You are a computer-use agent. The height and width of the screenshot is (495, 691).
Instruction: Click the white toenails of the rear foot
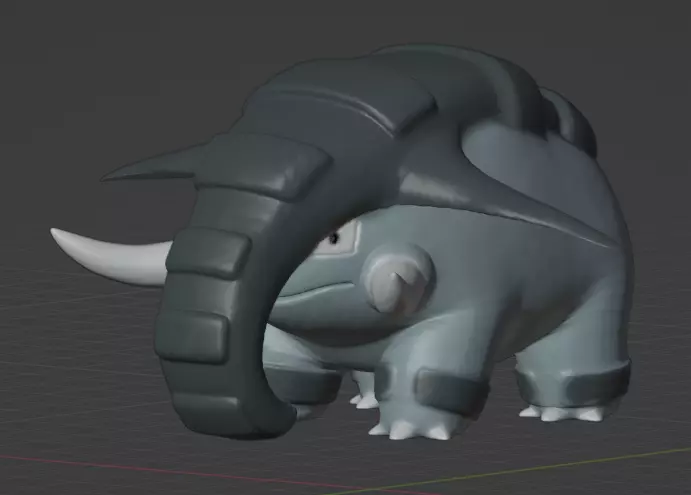pyautogui.click(x=562, y=413)
